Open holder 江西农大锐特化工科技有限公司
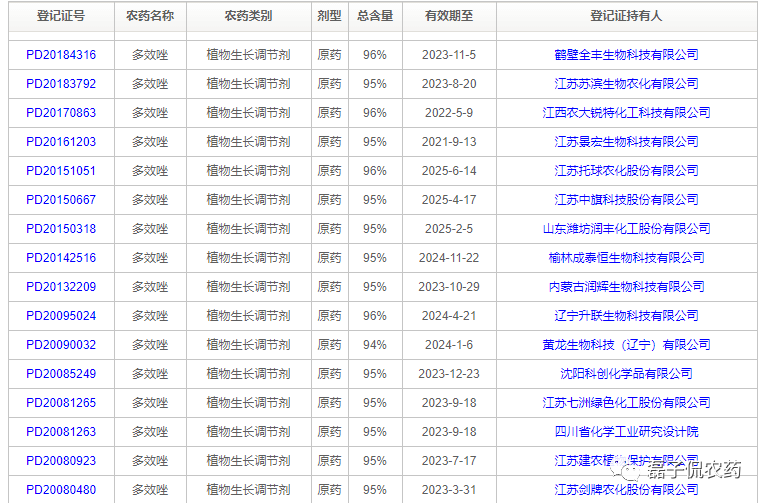766x503 pixels. pyautogui.click(x=626, y=113)
